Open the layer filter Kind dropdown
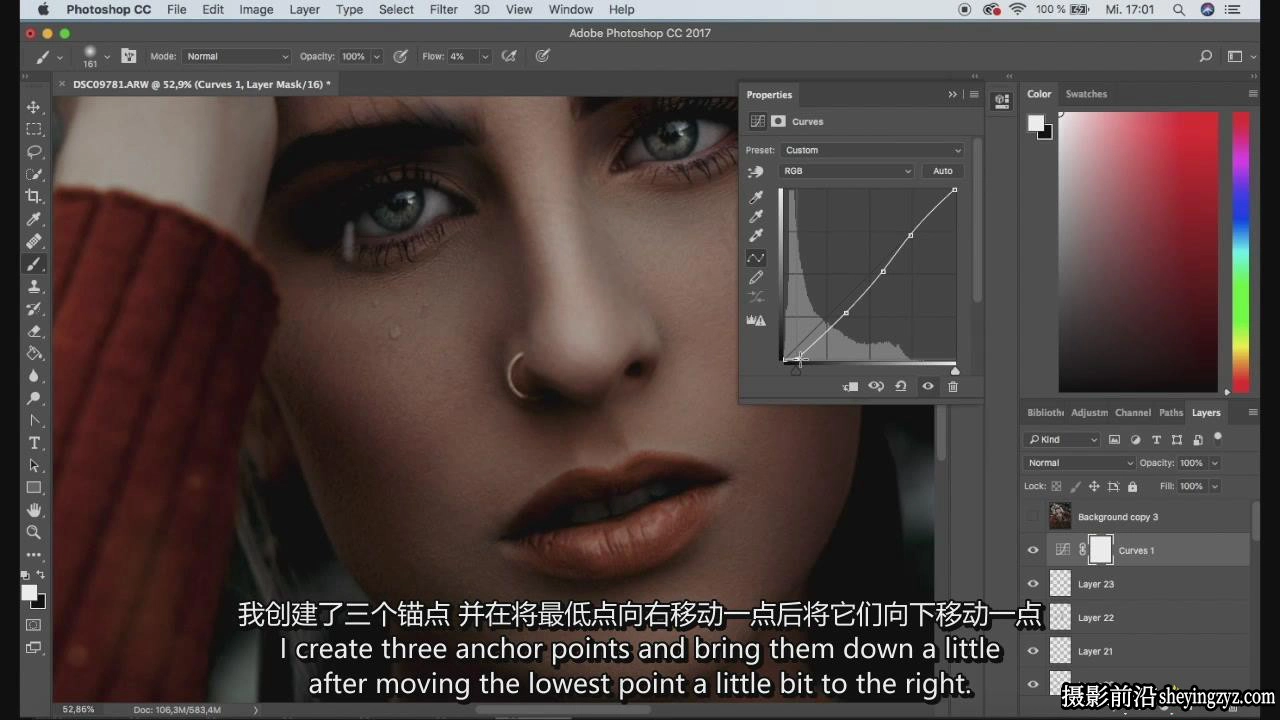 click(x=1062, y=439)
